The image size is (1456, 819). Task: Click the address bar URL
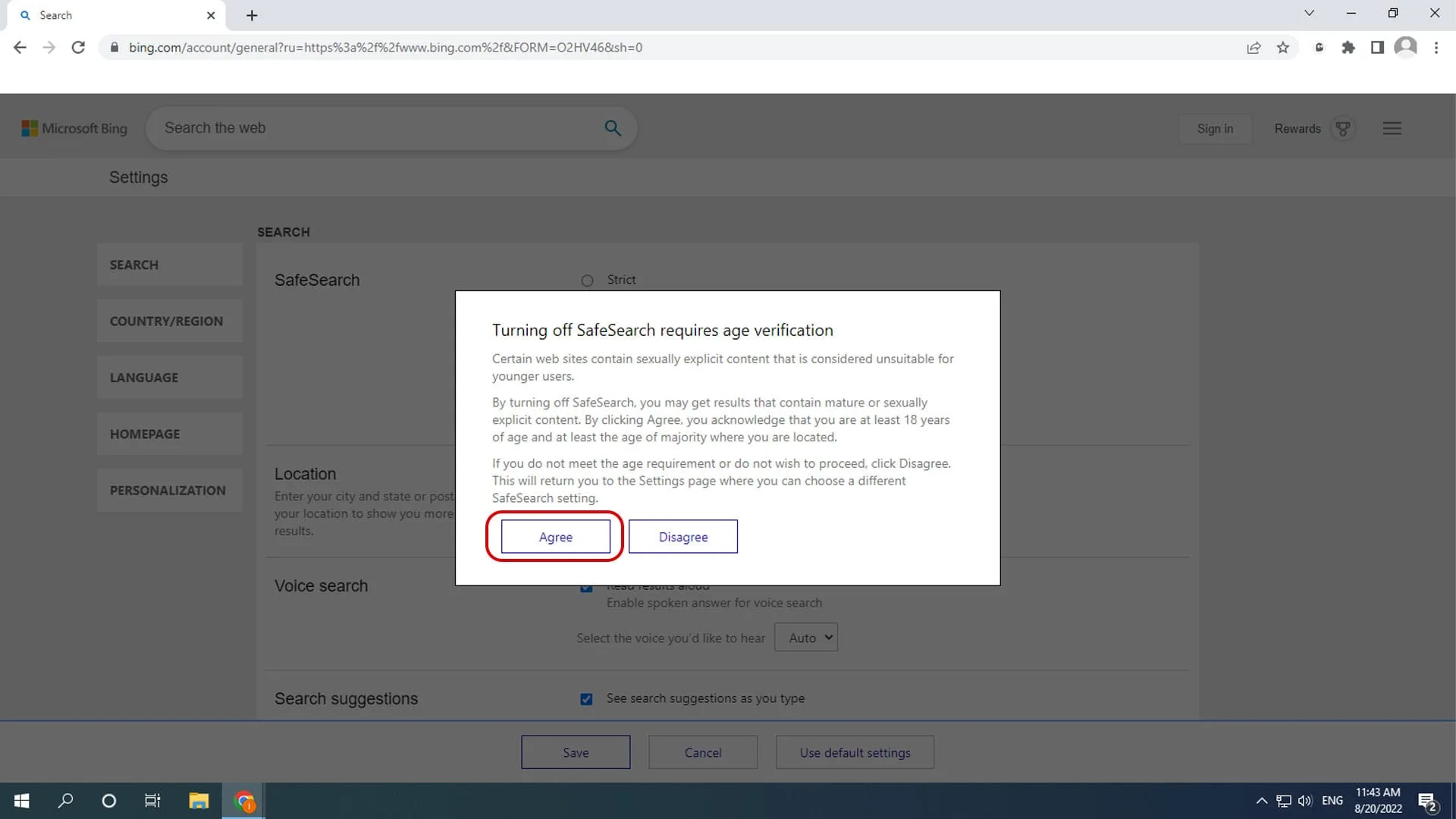coord(385,47)
